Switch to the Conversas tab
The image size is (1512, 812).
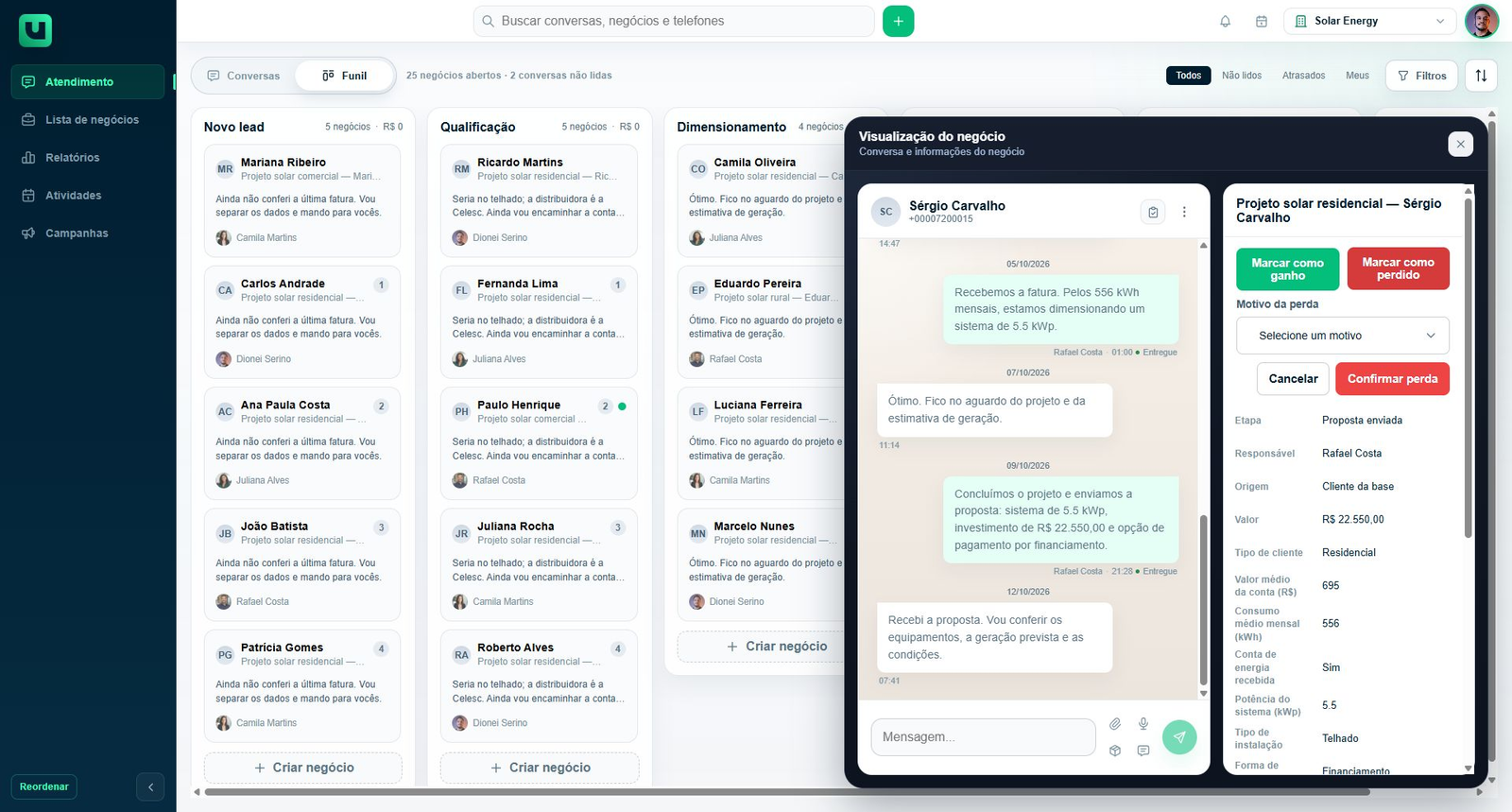point(244,76)
